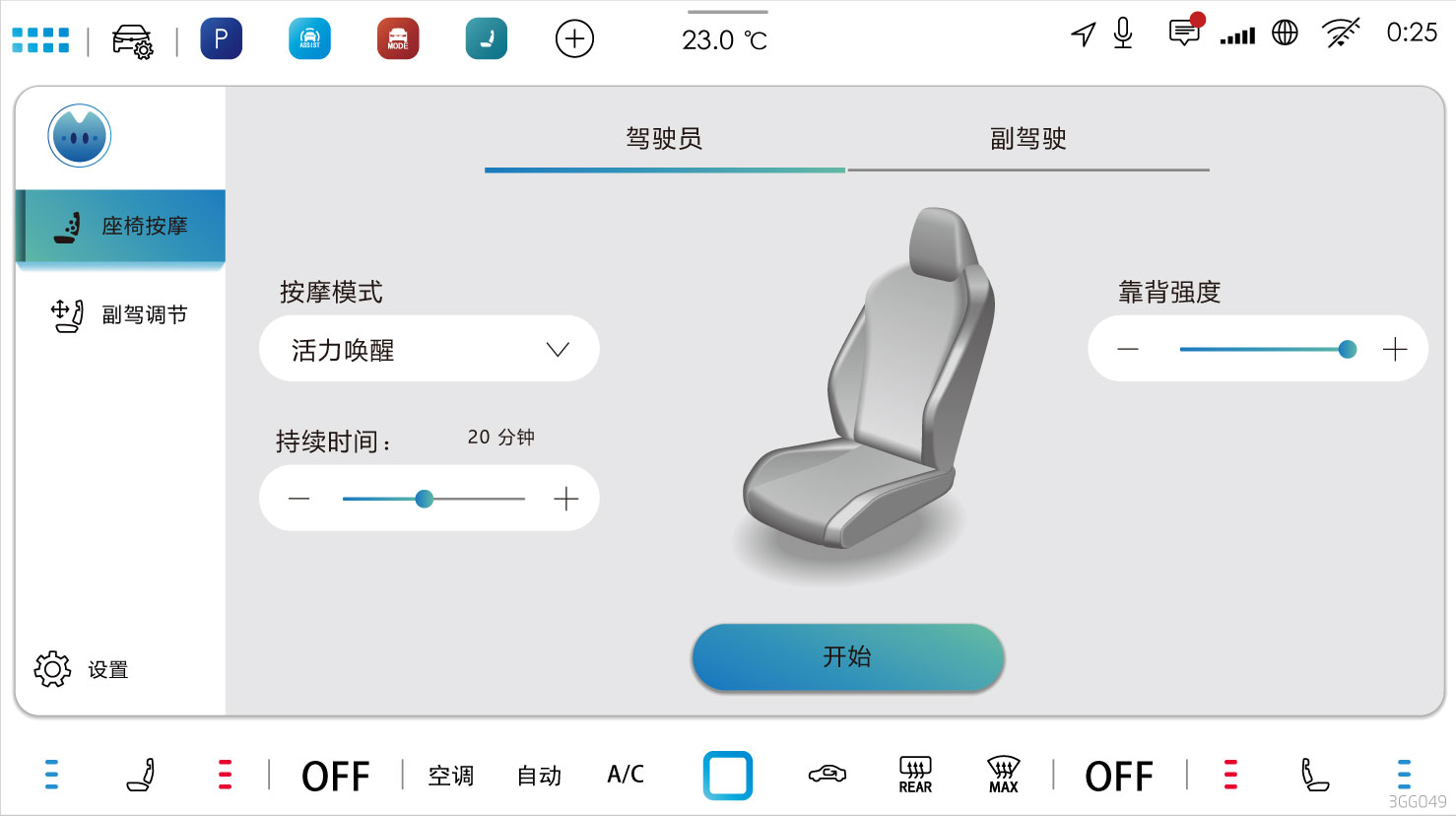Start massage with 开始 button
1456x816 pixels.
click(848, 657)
